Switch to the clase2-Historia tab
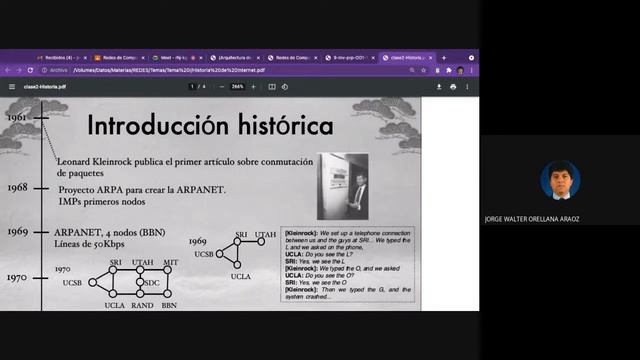Screen dimensions: 640x360 tap(406, 58)
